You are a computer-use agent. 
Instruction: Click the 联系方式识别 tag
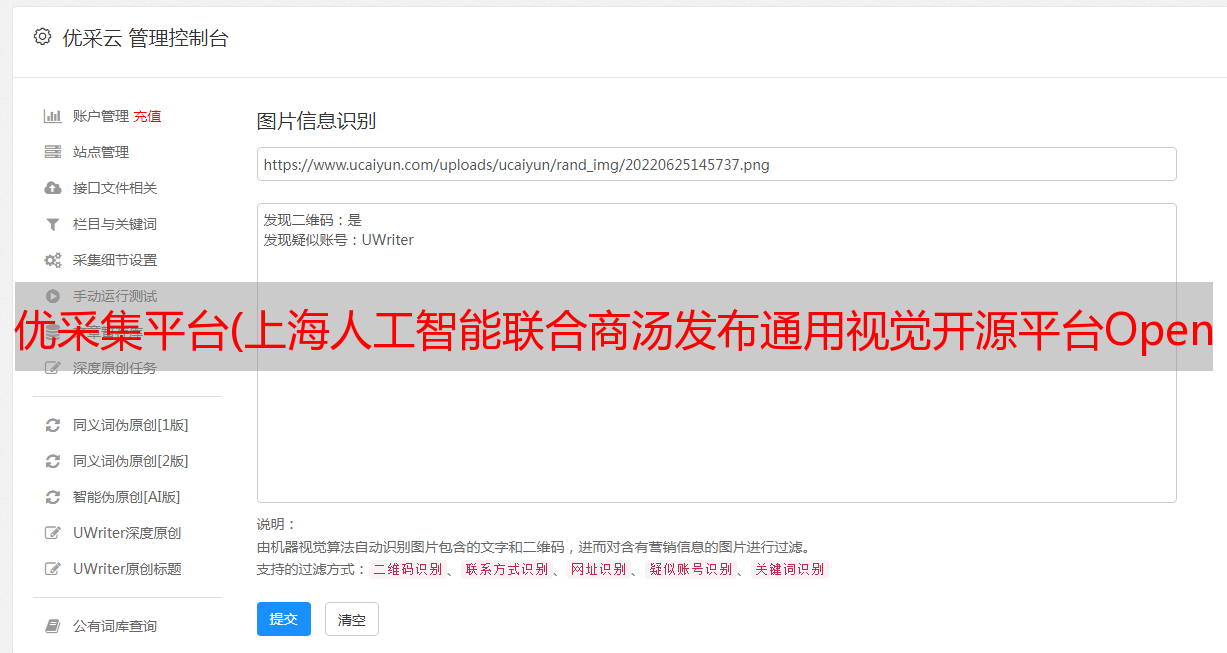pyautogui.click(x=506, y=569)
